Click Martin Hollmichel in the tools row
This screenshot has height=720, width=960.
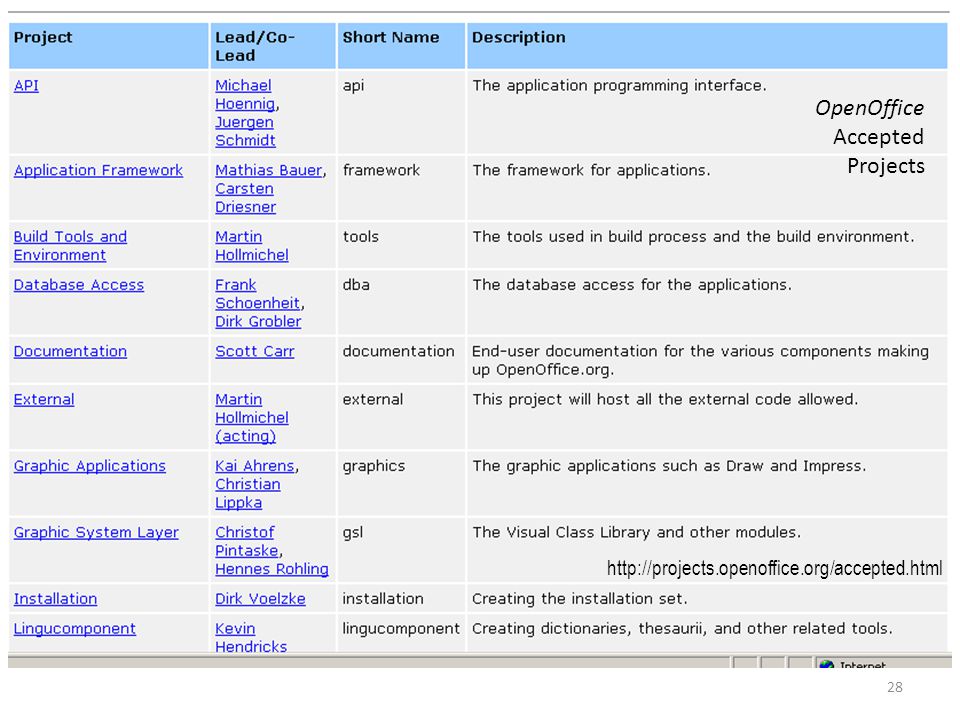(x=252, y=246)
